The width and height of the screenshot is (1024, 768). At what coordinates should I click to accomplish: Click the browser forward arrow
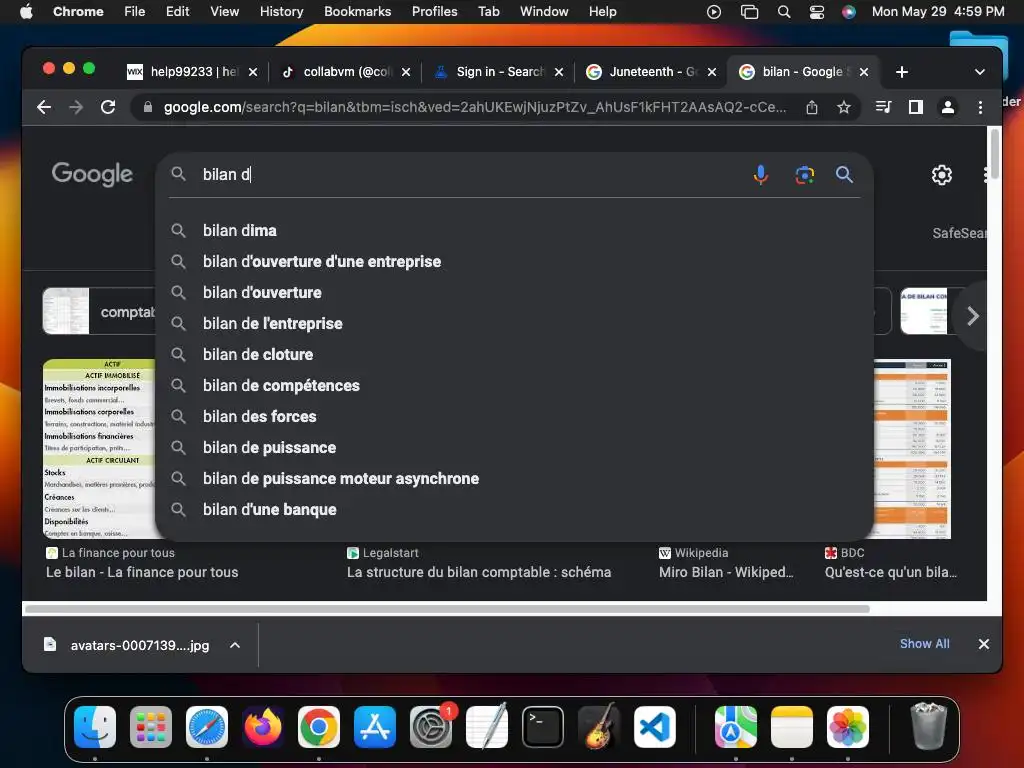[76, 107]
